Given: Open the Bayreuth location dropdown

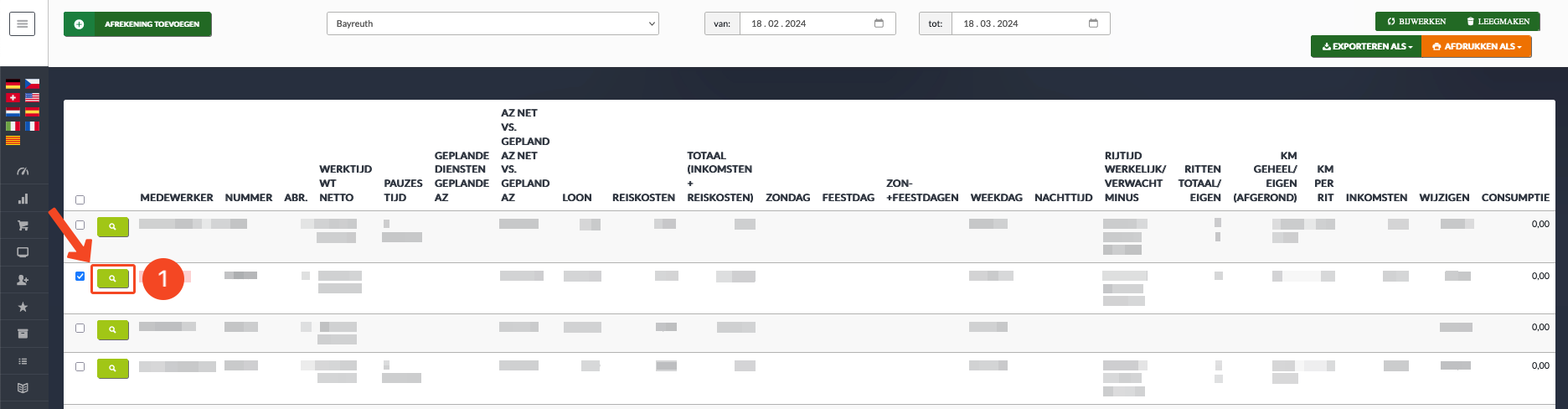Looking at the screenshot, I should 493,23.
